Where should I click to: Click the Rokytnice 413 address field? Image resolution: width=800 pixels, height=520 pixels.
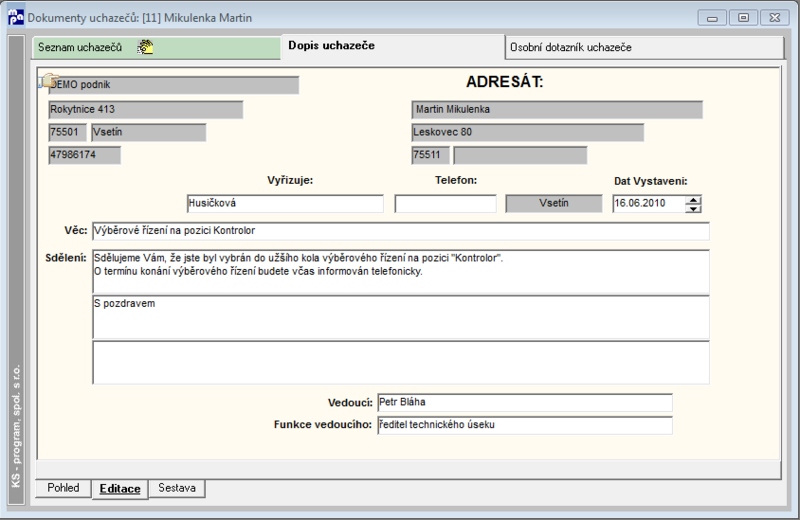[x=145, y=110]
